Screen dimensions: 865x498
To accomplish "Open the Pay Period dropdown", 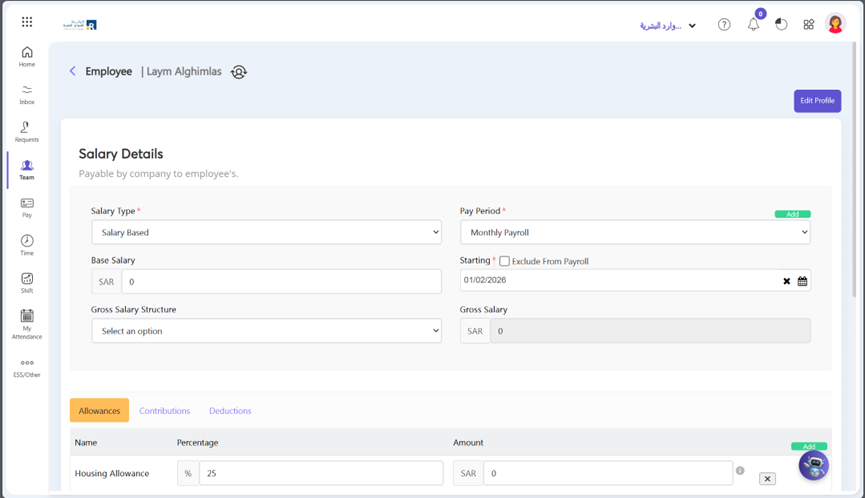I will click(635, 232).
